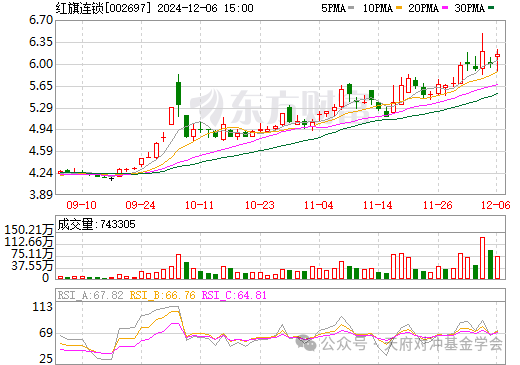Click the 20PMA magenta legend swatch
The width and height of the screenshot is (520, 365).
[x=445, y=7]
